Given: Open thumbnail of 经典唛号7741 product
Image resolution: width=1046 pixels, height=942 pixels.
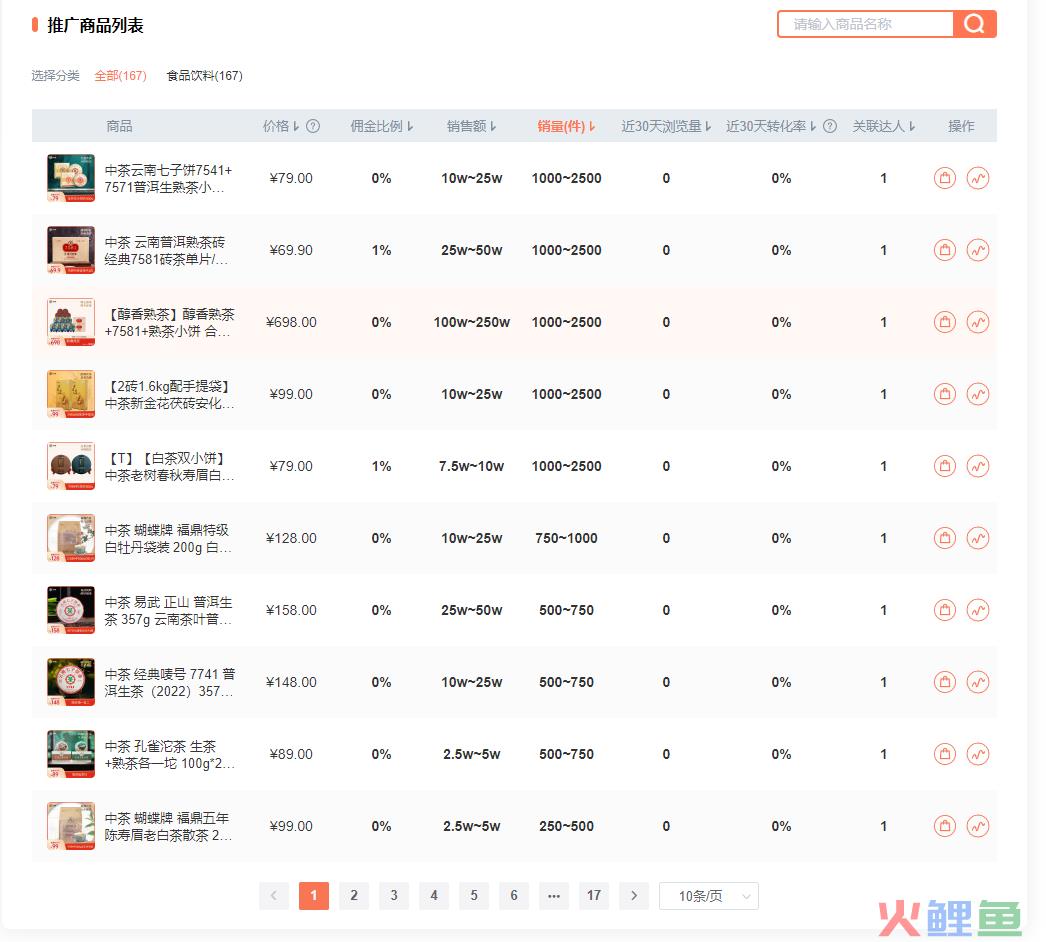Looking at the screenshot, I should (x=71, y=682).
